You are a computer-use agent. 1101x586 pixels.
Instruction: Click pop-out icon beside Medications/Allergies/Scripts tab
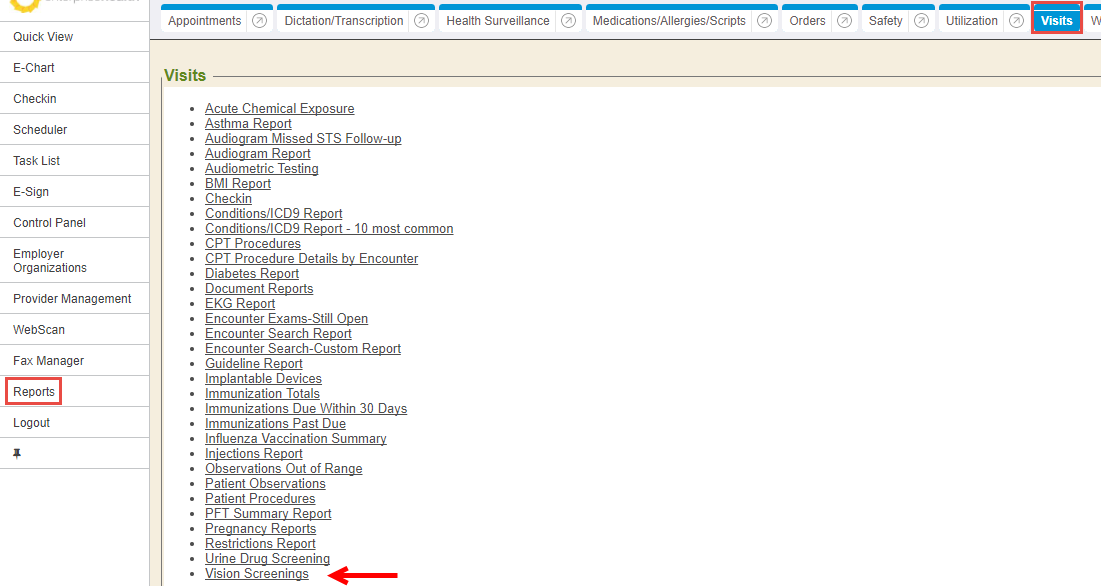coord(764,21)
